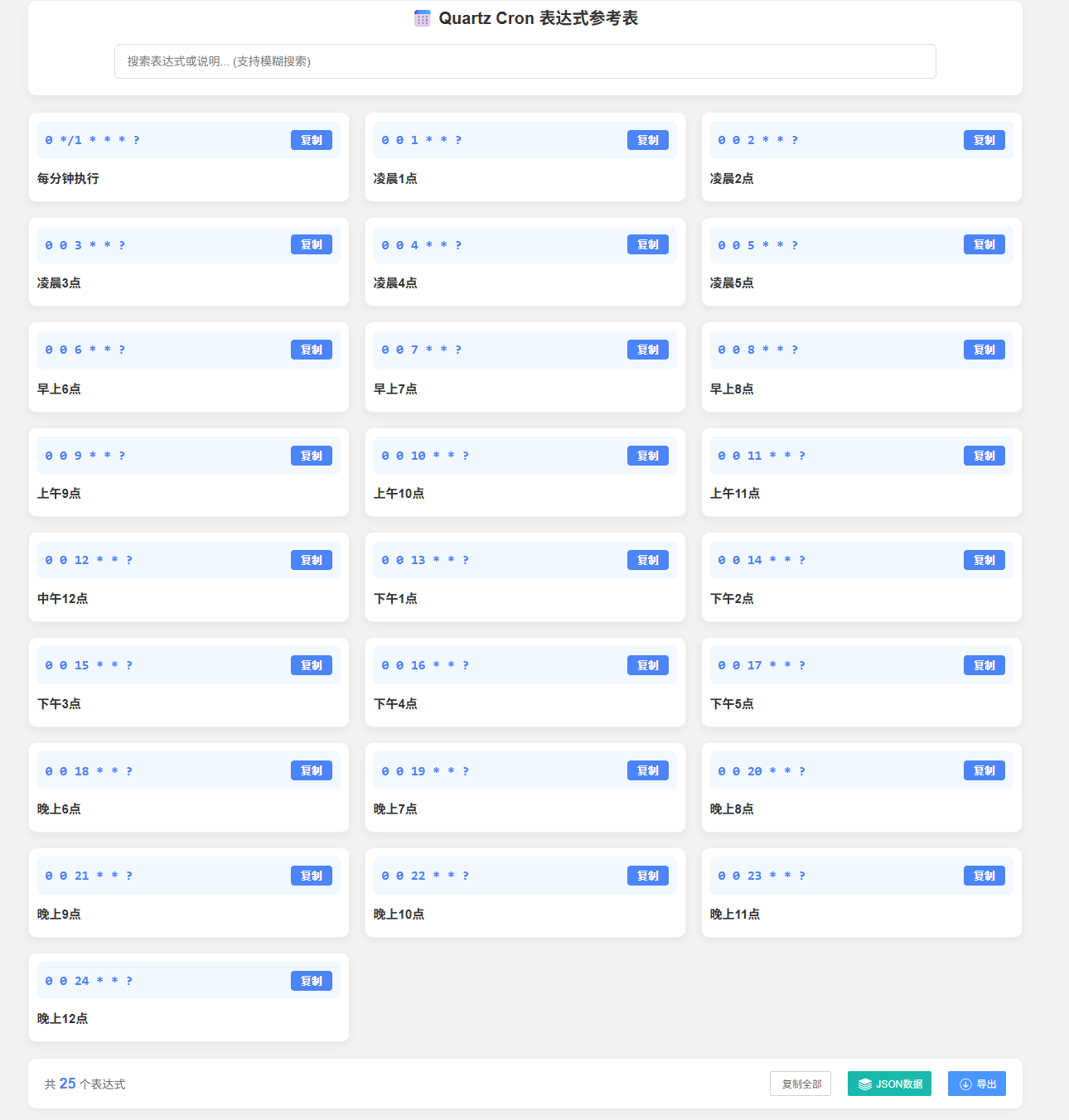Copy the '0 */1 * * * ?' expression

(312, 140)
